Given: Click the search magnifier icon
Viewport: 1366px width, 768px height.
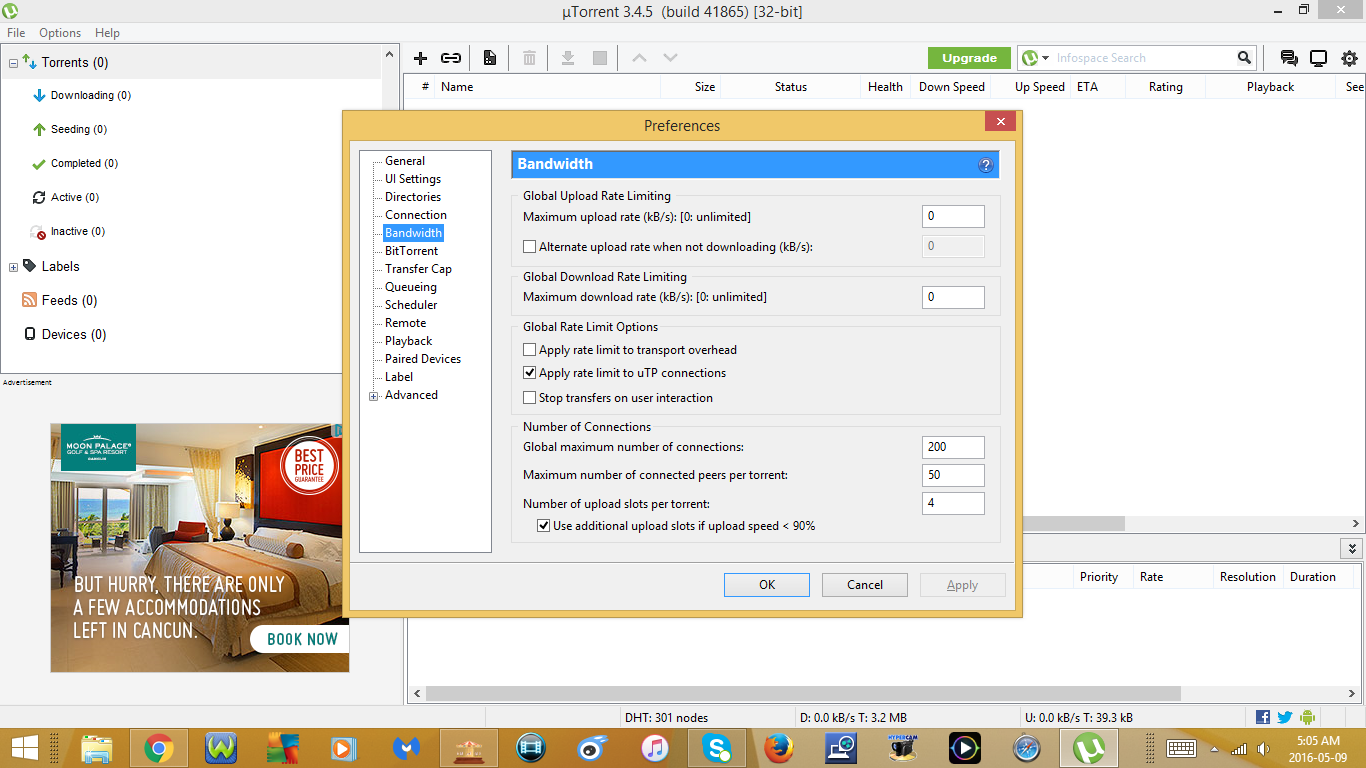Looking at the screenshot, I should pyautogui.click(x=1244, y=58).
